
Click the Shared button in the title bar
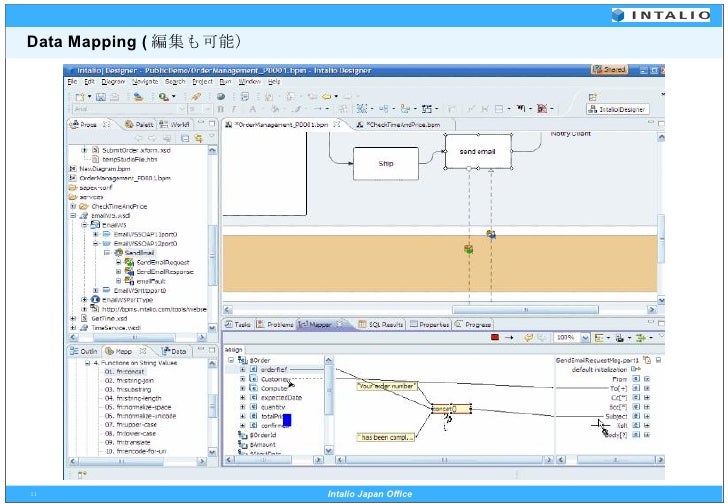tap(609, 70)
